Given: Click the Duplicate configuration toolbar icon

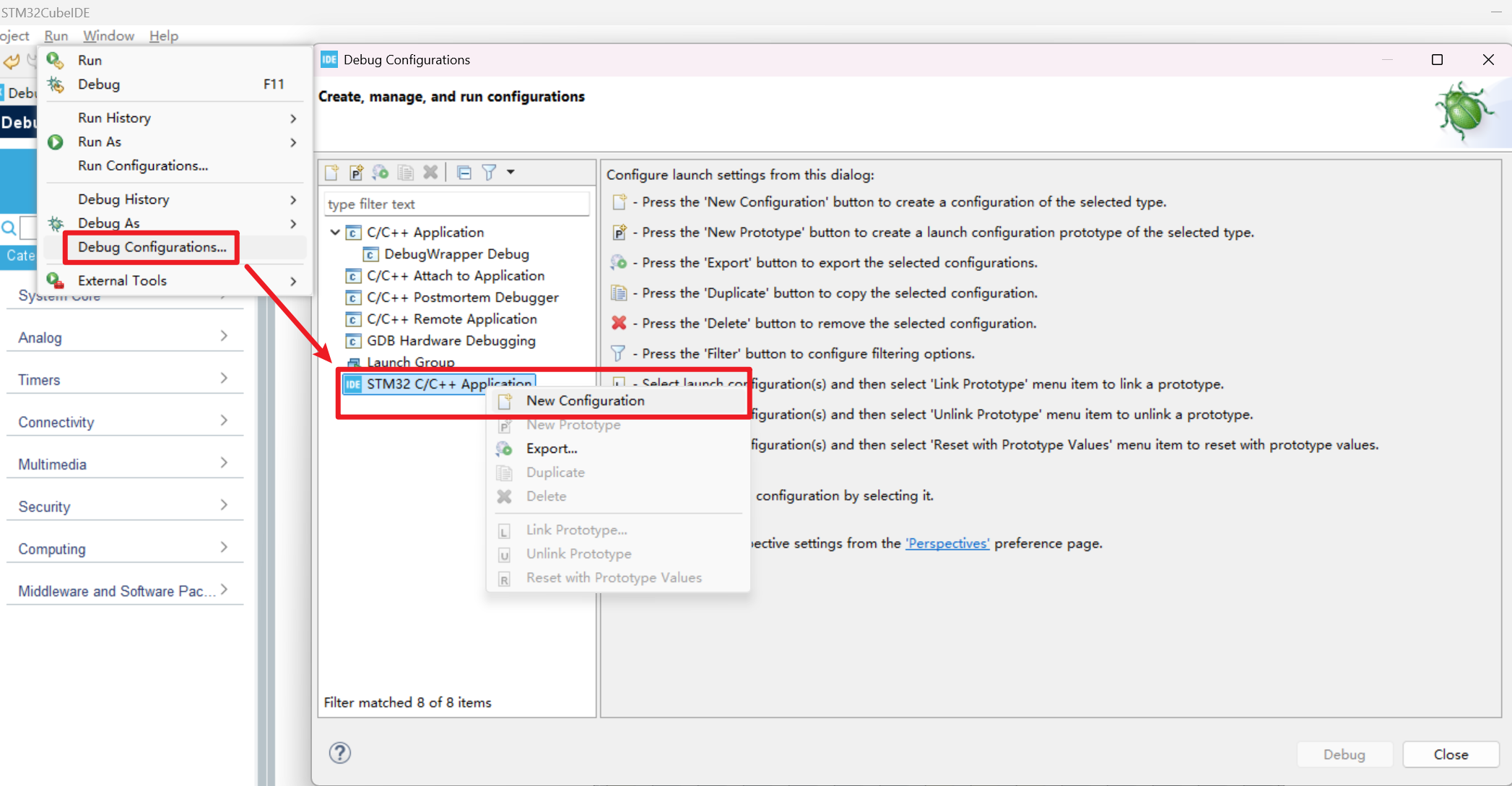Looking at the screenshot, I should [406, 172].
